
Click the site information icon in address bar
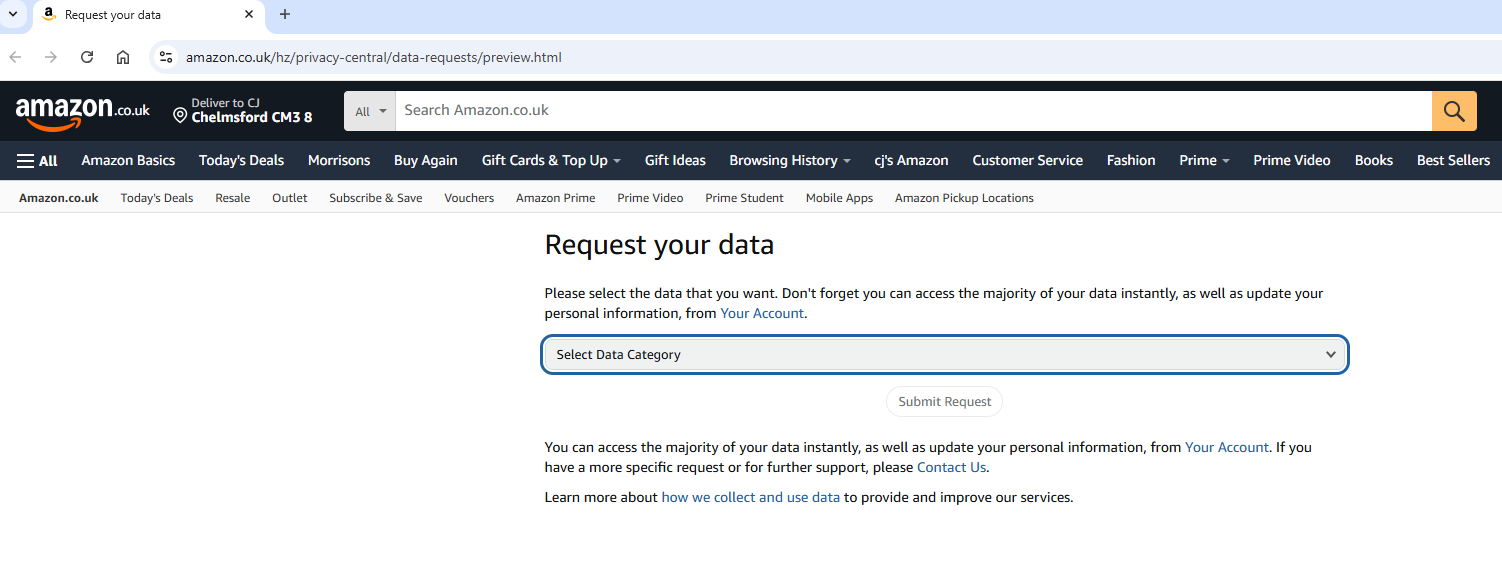[x=166, y=57]
